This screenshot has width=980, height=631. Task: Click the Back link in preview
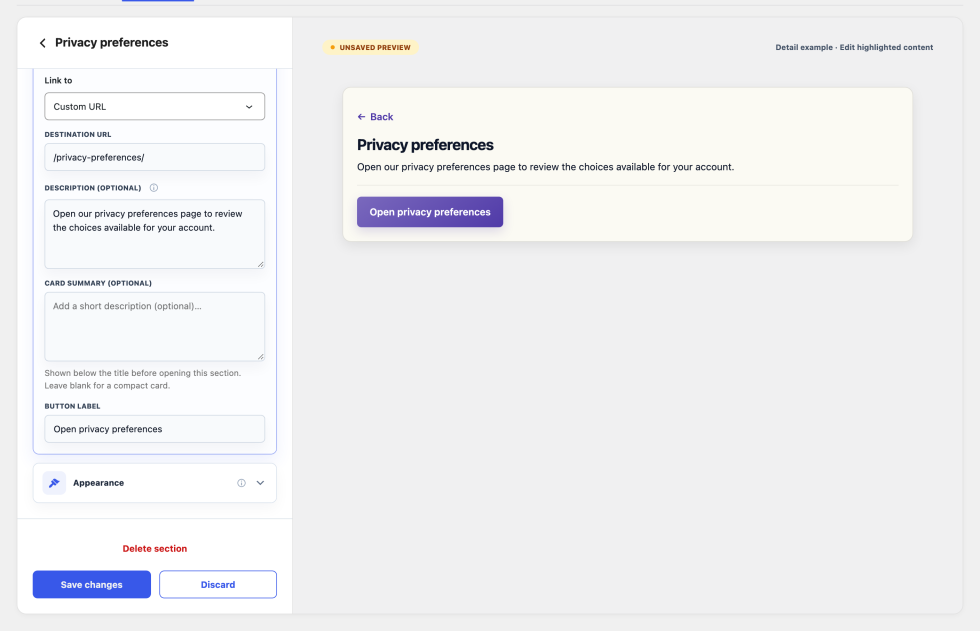[x=375, y=117]
